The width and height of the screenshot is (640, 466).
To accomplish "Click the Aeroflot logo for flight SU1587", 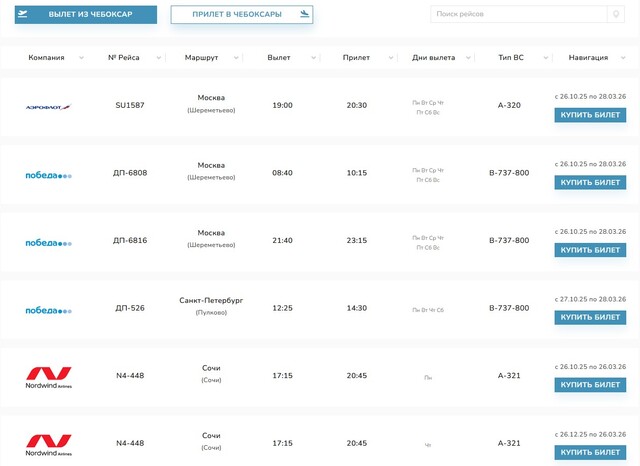I will 48,106.
